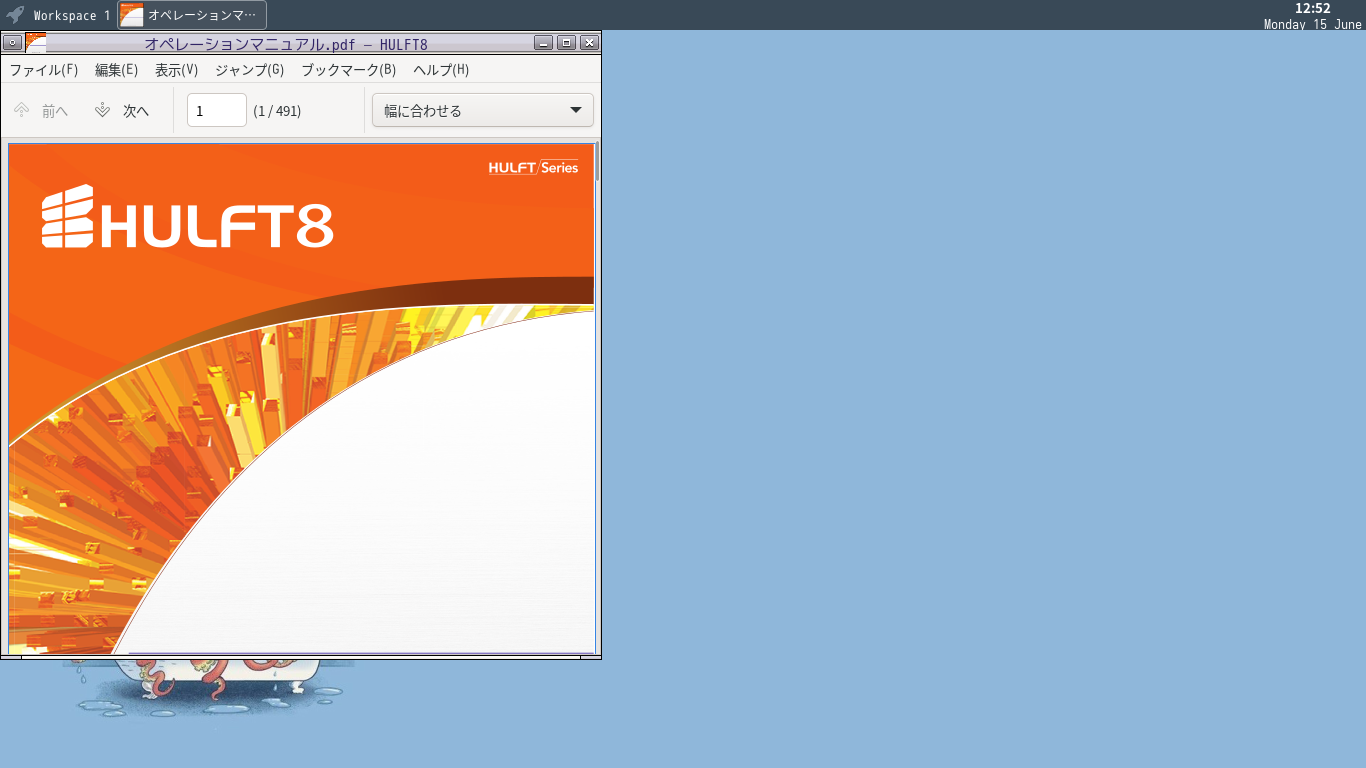Maximize the HULFT8 PDF viewer window

(566, 43)
